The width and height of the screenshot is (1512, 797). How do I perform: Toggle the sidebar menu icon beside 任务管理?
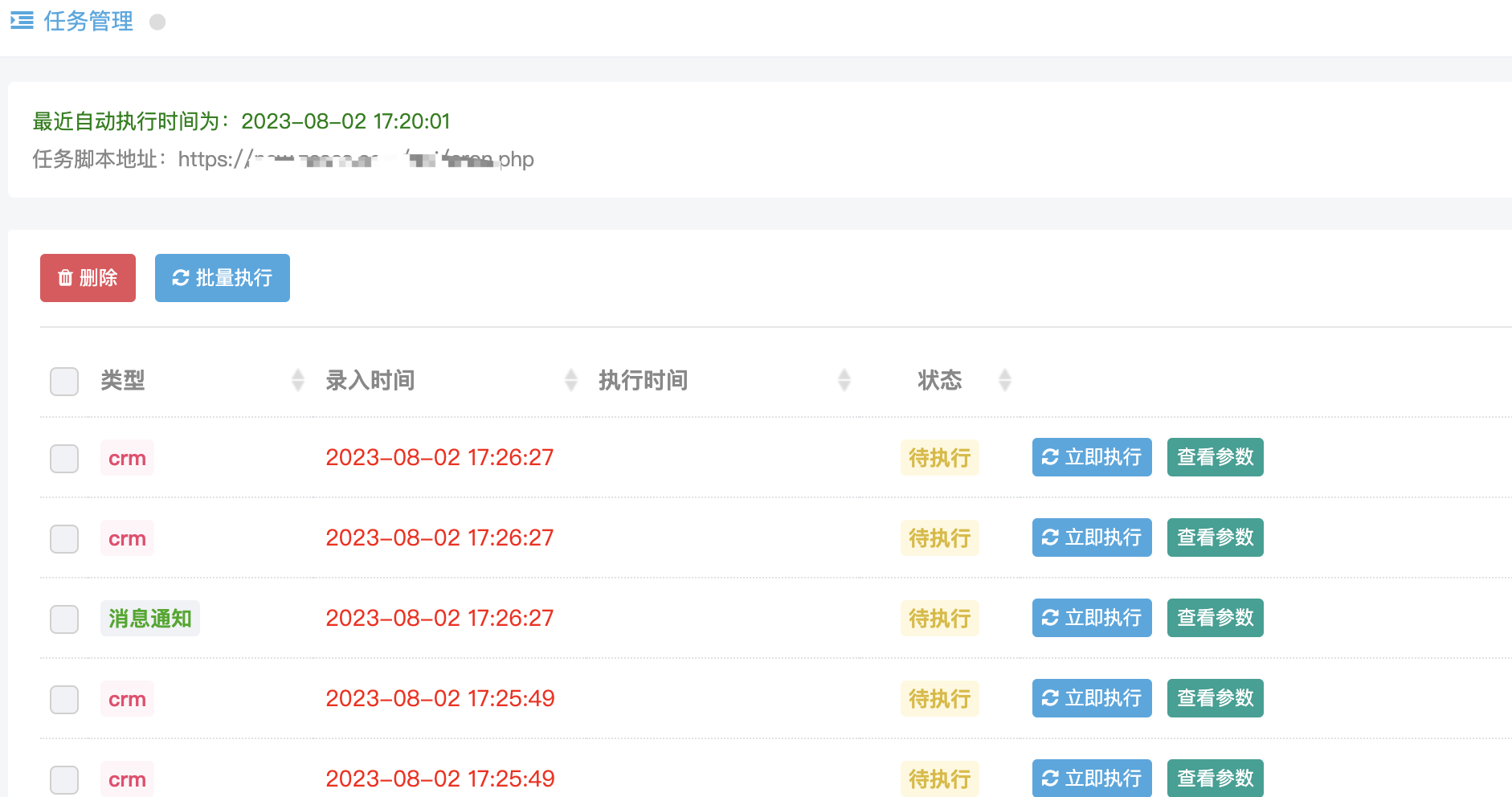pyautogui.click(x=22, y=21)
